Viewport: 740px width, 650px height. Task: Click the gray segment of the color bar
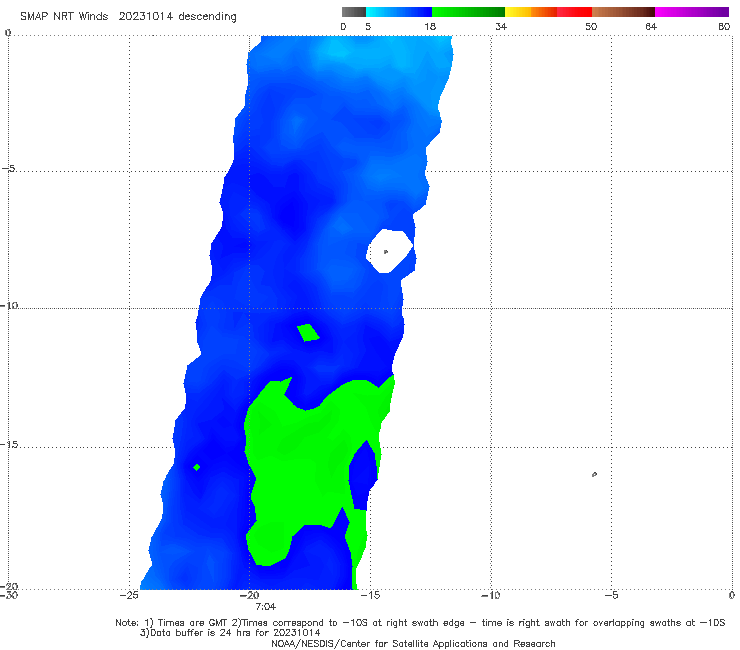point(354,12)
